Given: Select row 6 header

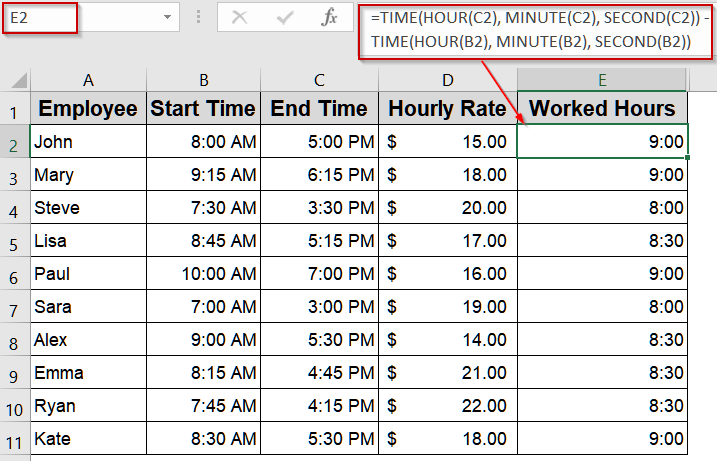Looking at the screenshot, I should coord(15,273).
